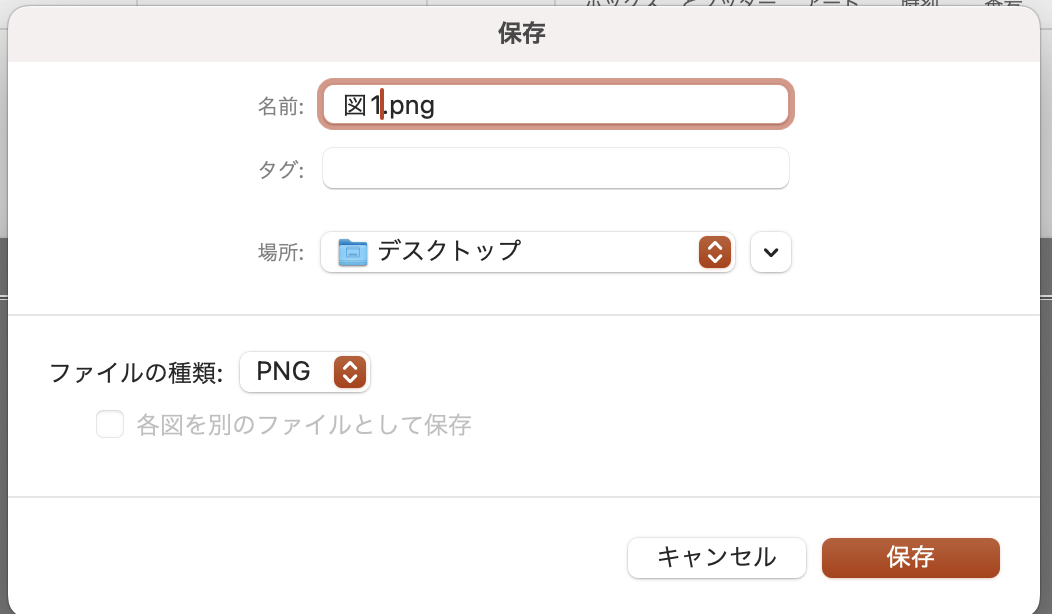Click inside the タグ field
Screen dimensions: 1052x614
[555, 168]
